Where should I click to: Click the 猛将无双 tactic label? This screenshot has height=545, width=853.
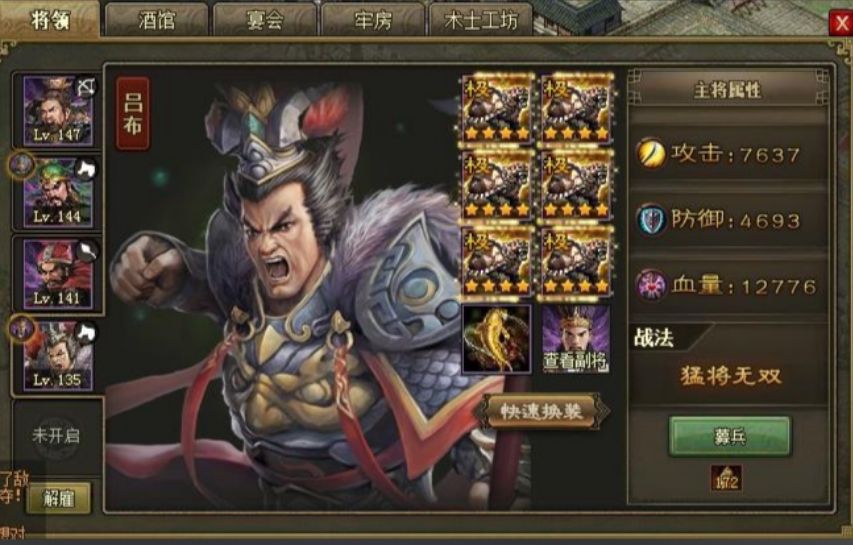tap(730, 376)
